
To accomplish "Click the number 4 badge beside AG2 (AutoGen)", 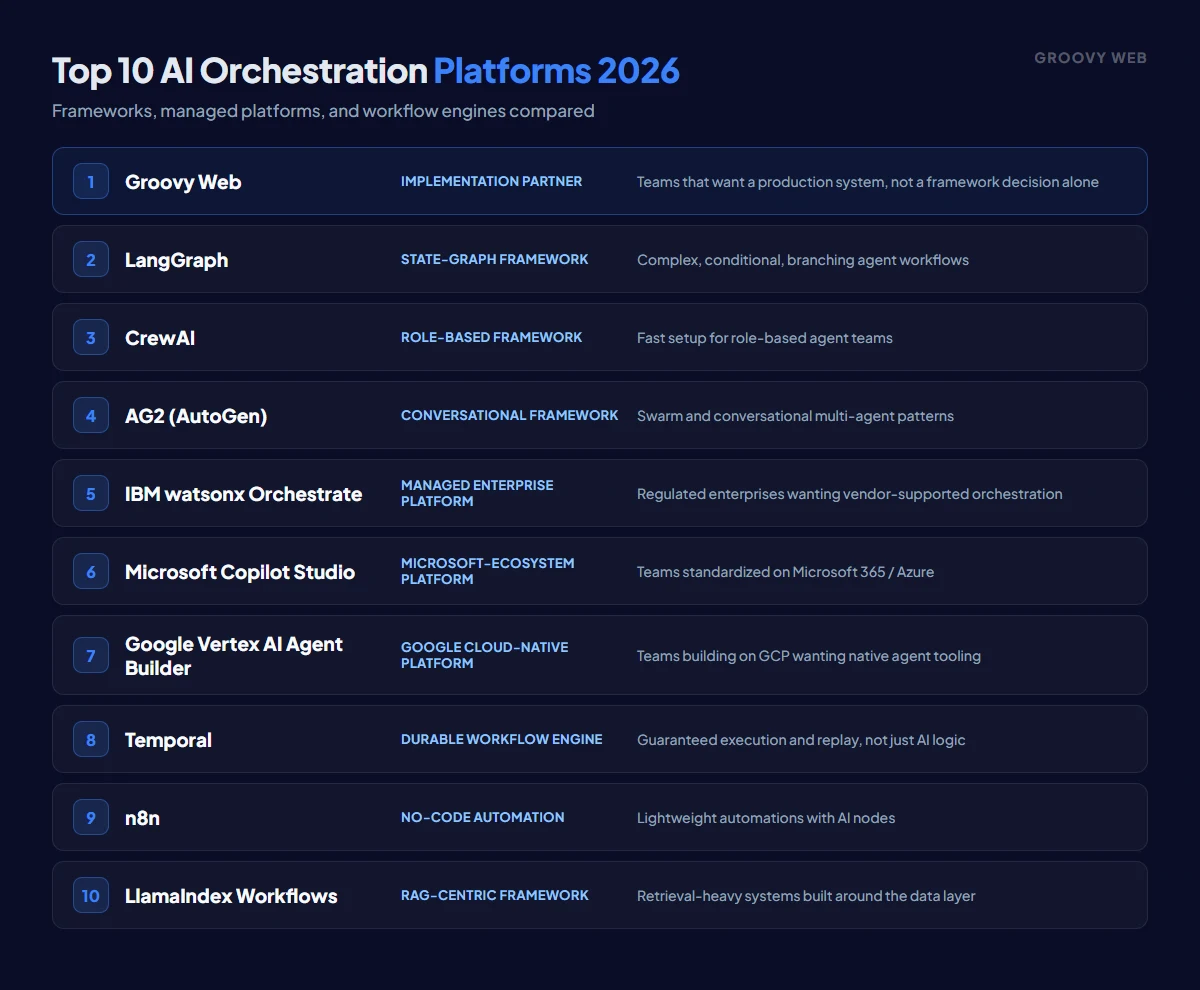I will pos(91,415).
